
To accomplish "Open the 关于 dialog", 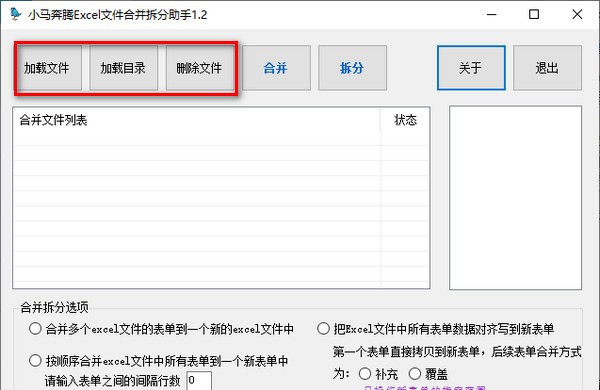I will pyautogui.click(x=471, y=68).
